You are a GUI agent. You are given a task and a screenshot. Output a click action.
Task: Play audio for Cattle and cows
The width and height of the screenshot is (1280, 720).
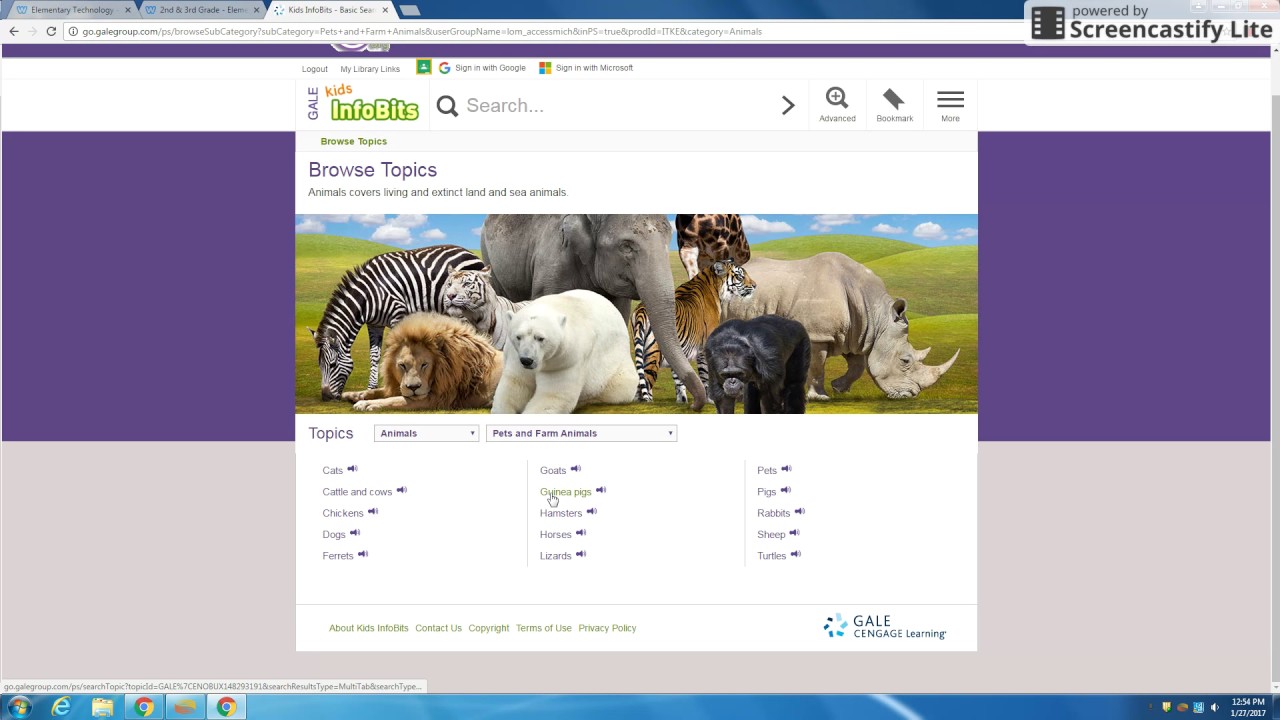(x=402, y=490)
